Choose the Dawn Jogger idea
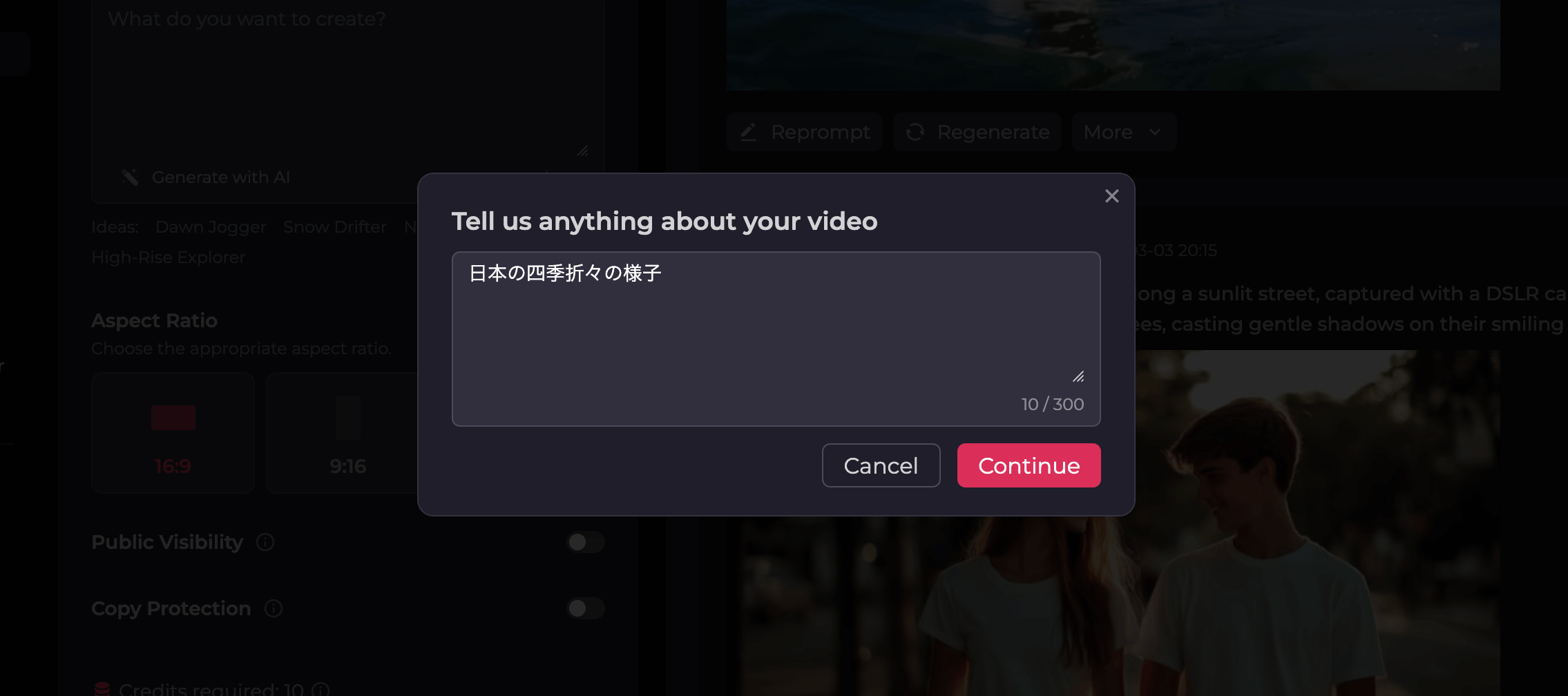The width and height of the screenshot is (1568, 696). (210, 227)
